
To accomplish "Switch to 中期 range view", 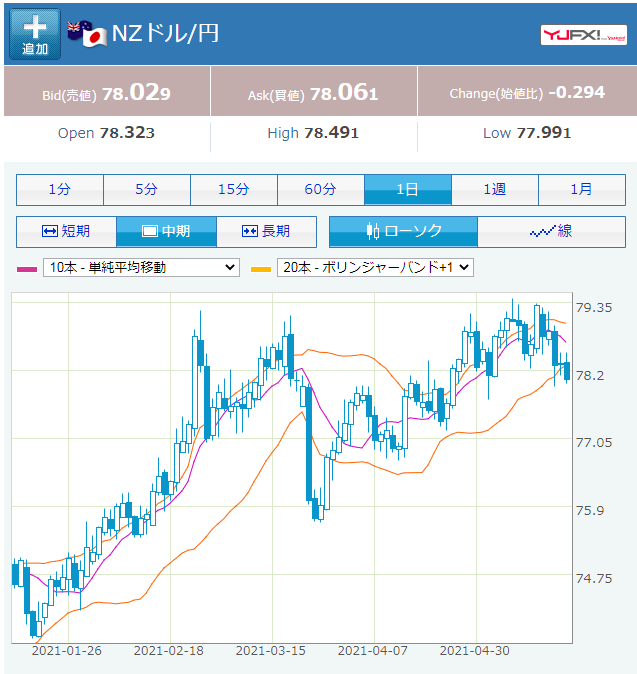I will (x=166, y=232).
